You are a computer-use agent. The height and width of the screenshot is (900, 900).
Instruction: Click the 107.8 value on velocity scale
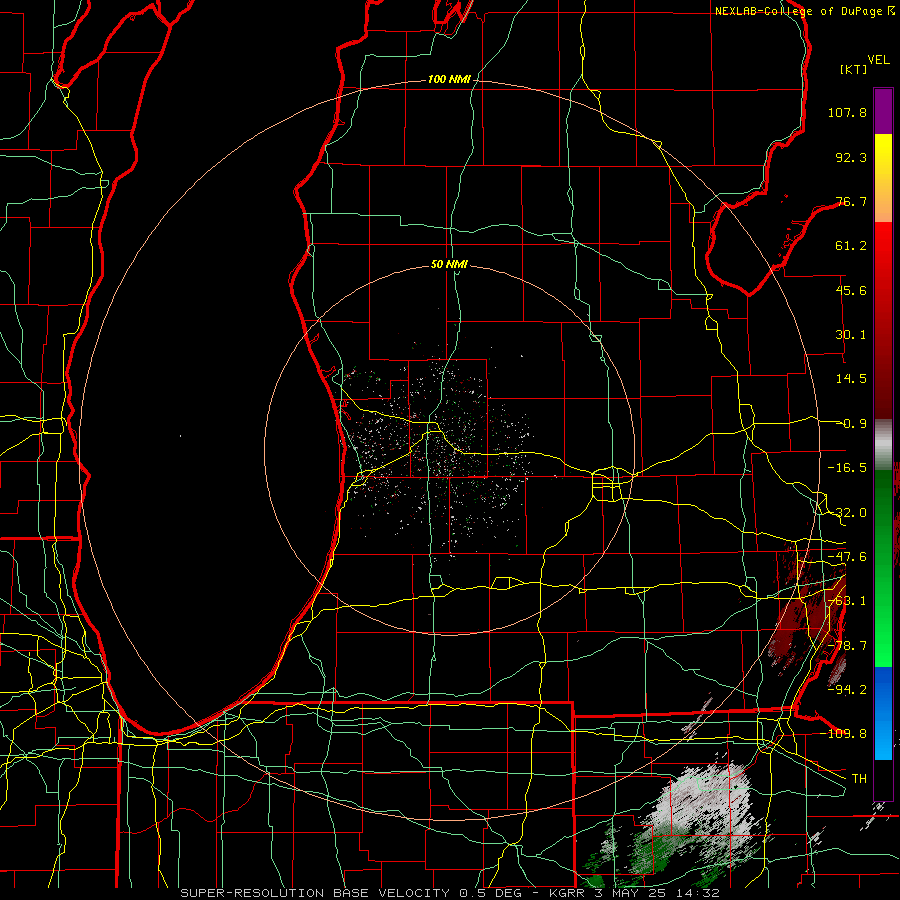(x=847, y=112)
